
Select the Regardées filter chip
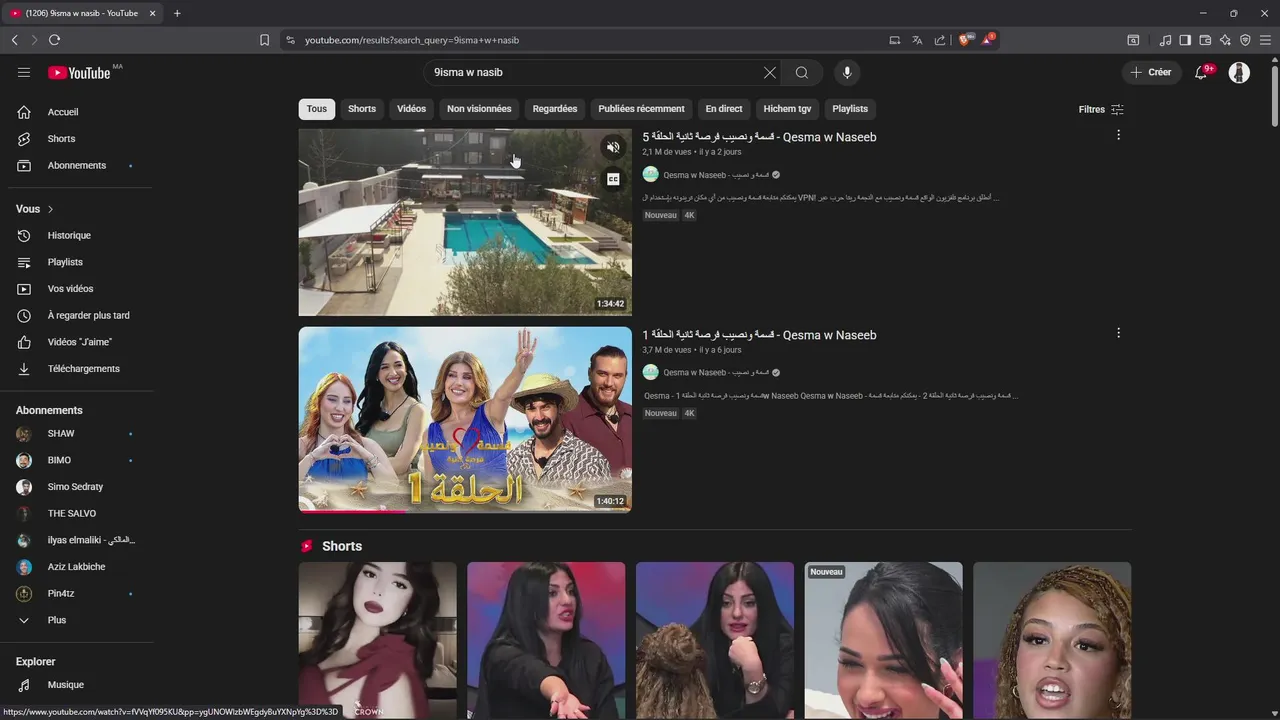tap(555, 109)
